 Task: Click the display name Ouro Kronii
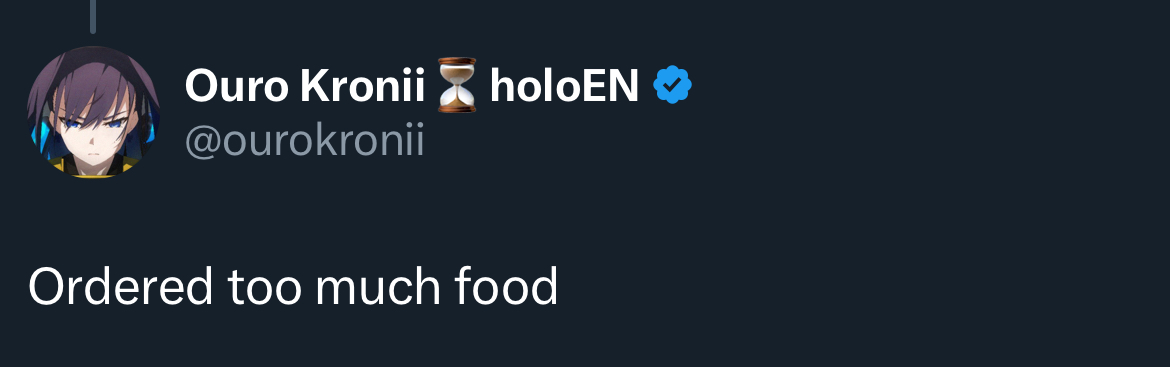(x=305, y=87)
